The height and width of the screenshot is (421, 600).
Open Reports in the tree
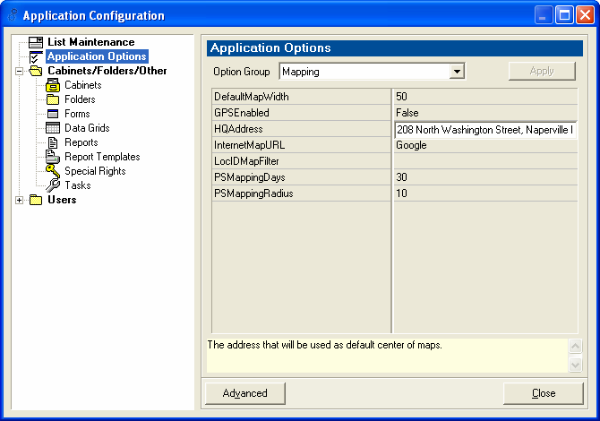click(81, 142)
